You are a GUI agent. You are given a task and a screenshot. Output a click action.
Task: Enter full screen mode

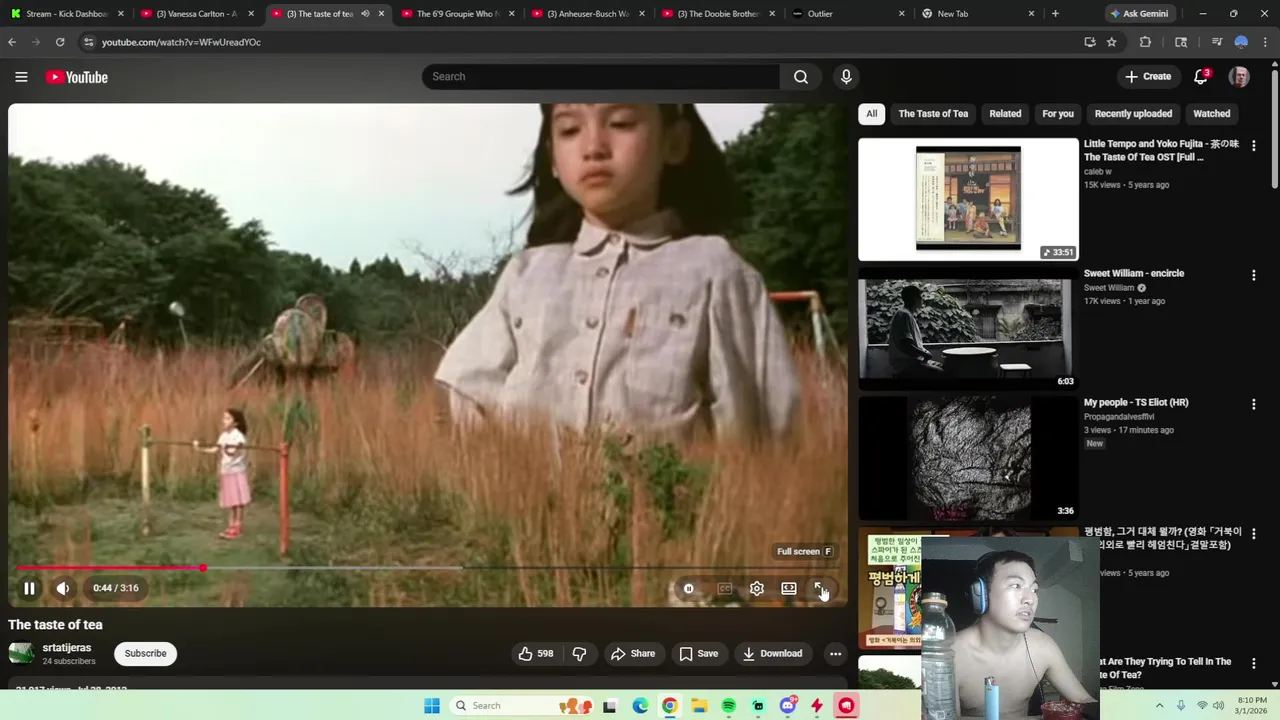tap(820, 588)
